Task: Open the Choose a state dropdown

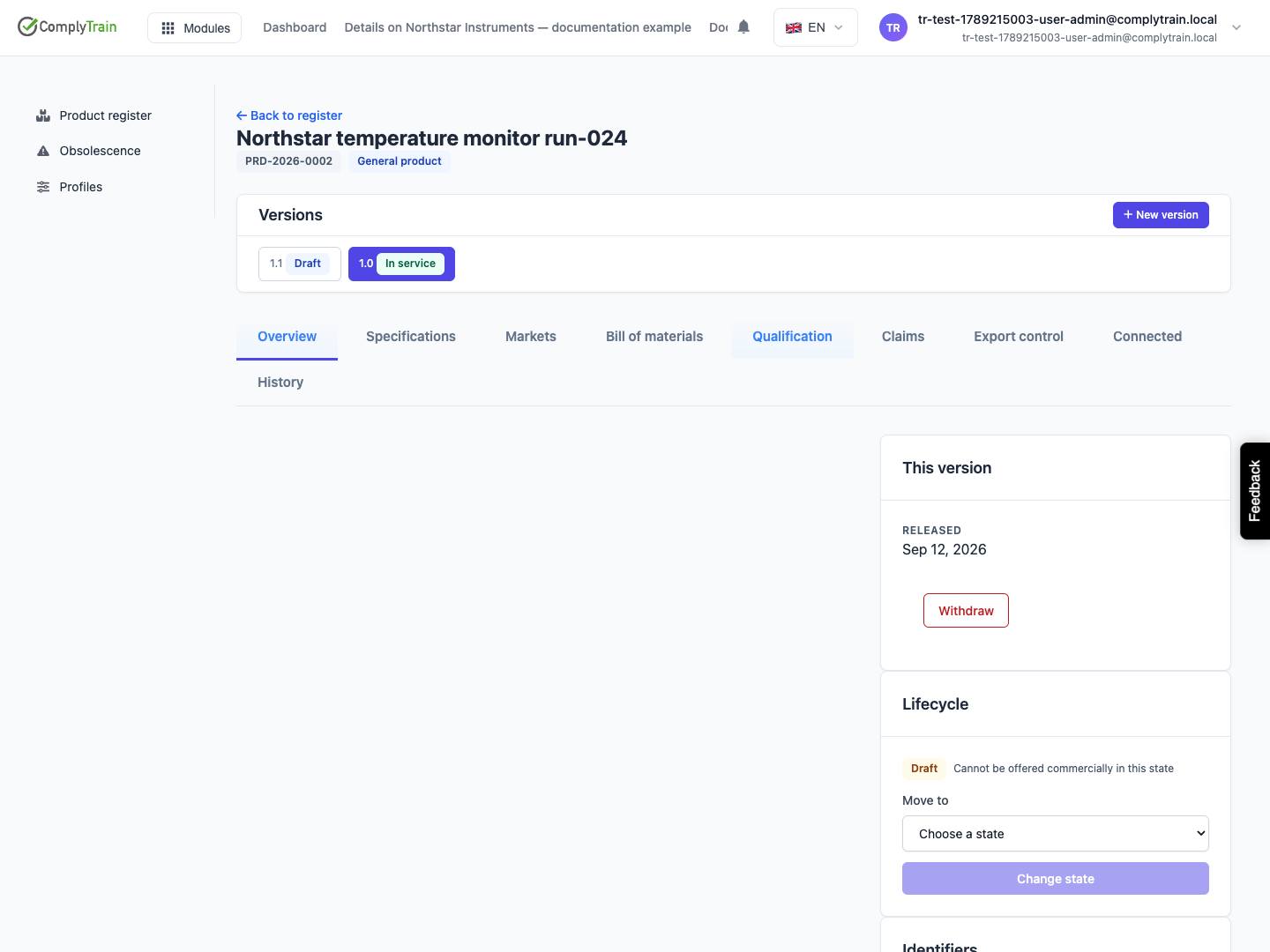Action: pos(1056,834)
